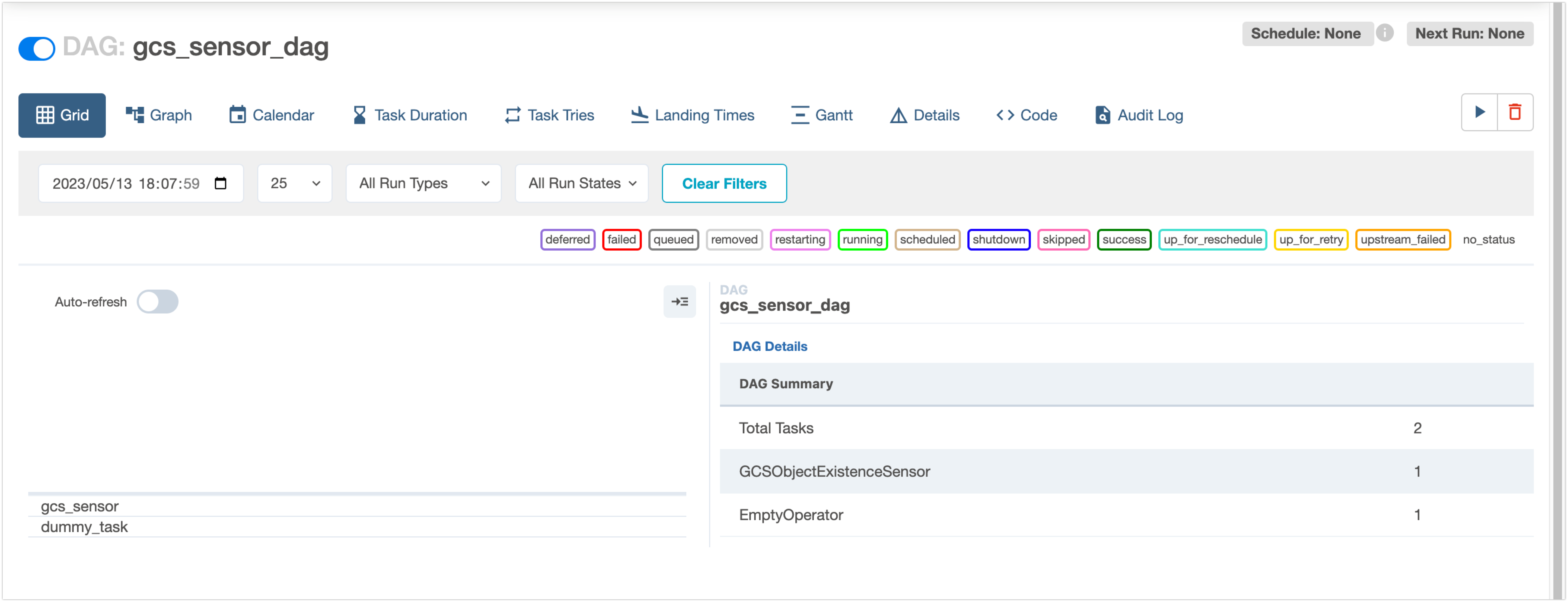This screenshot has height=602, width=1568.
Task: Enable the Auto-refresh switch
Action: point(157,302)
